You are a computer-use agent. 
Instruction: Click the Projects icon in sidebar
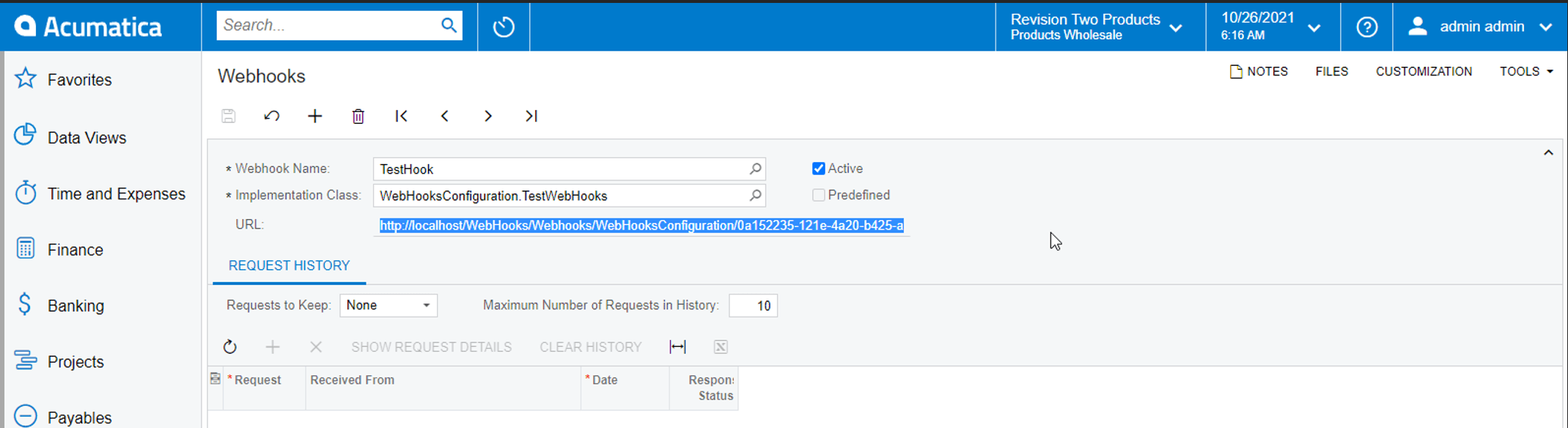pyautogui.click(x=26, y=361)
